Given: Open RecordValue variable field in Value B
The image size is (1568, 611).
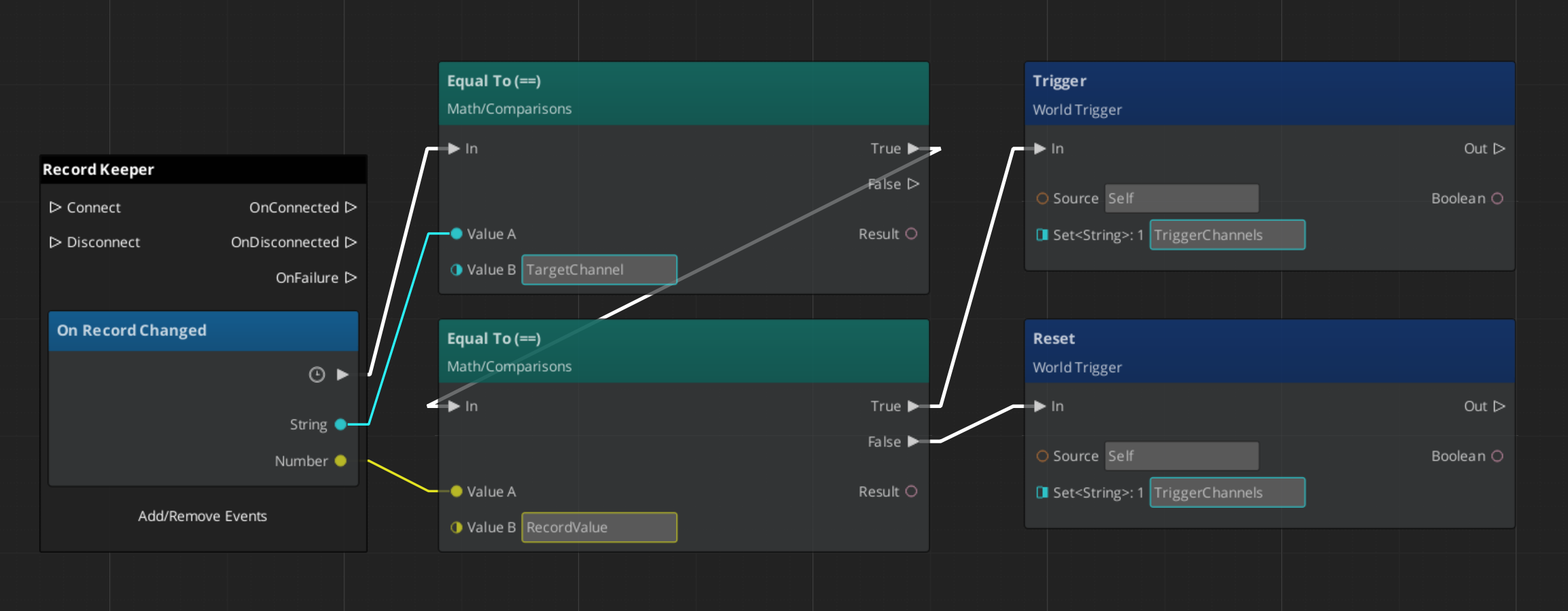Looking at the screenshot, I should click(599, 527).
